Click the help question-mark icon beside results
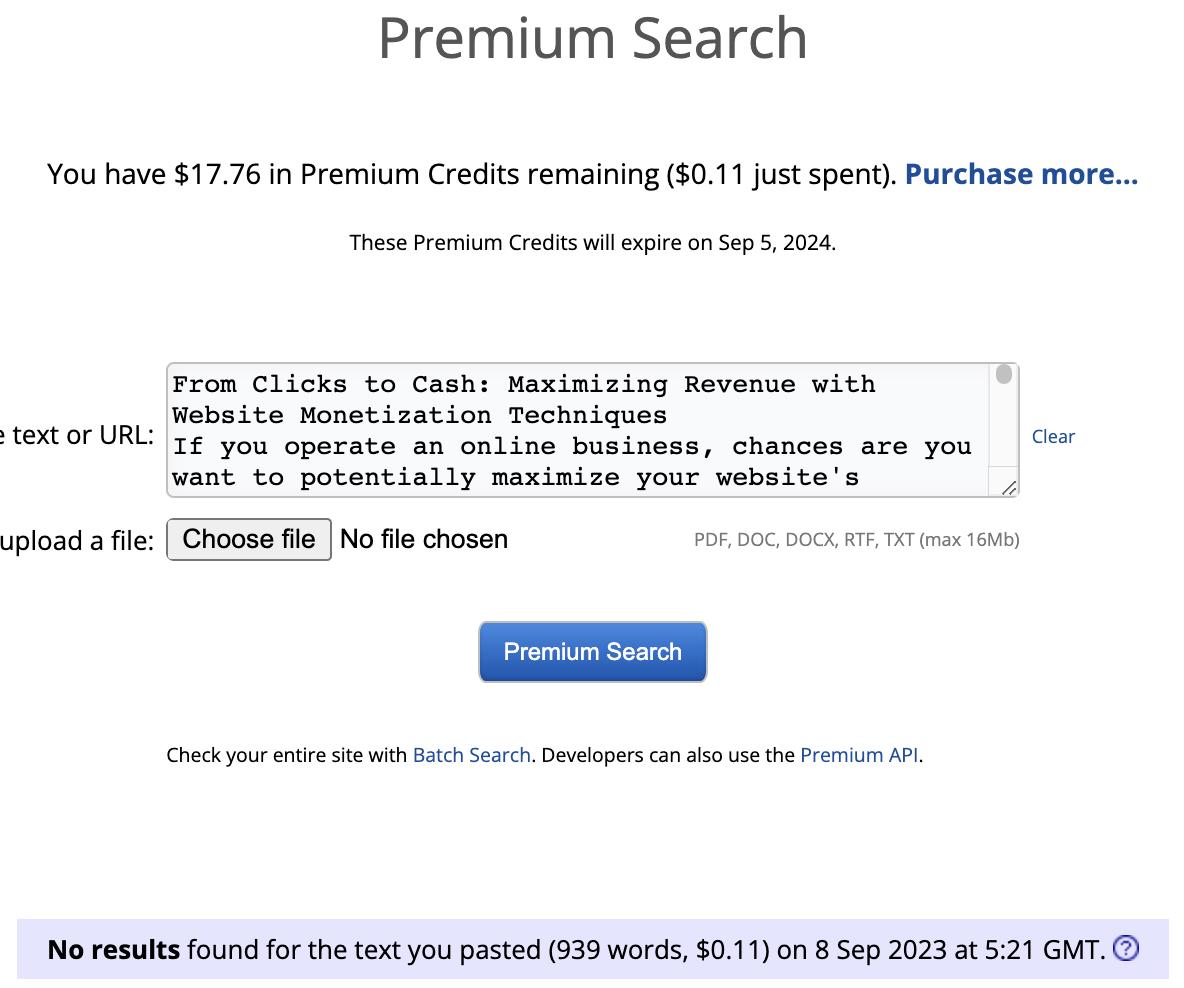The image size is (1184, 988). coord(1125,948)
